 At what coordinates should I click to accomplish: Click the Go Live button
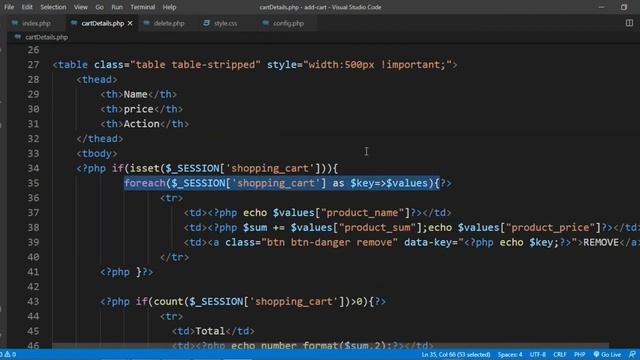(607, 354)
